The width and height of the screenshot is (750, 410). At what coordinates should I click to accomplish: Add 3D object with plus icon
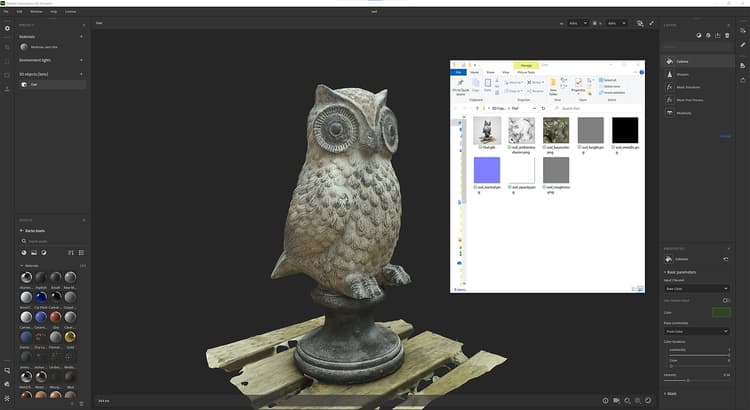coord(81,74)
